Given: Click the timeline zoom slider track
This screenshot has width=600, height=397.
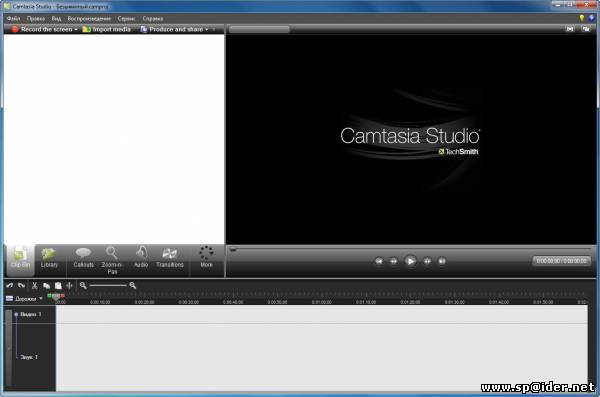Looking at the screenshot, I should point(108,285).
